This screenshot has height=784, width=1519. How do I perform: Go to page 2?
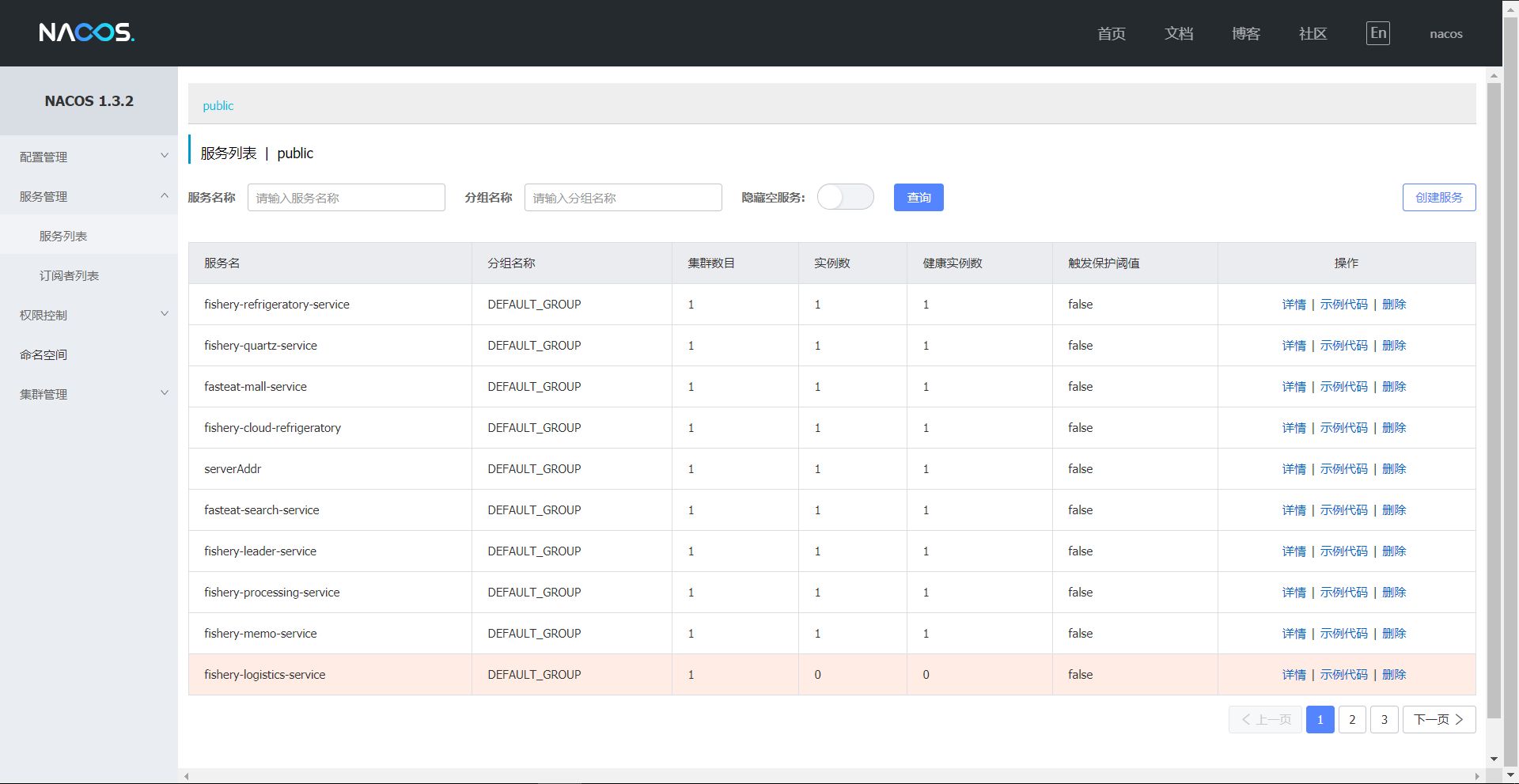tap(1352, 719)
